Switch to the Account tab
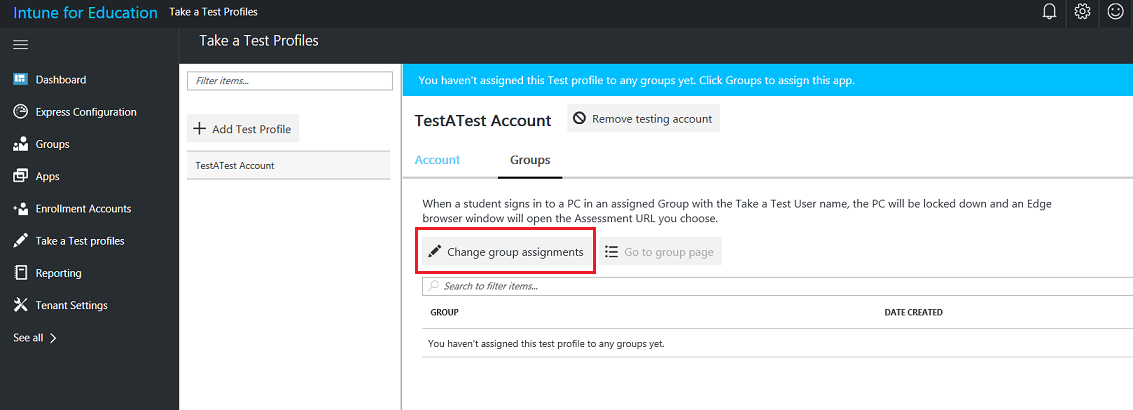 [437, 160]
